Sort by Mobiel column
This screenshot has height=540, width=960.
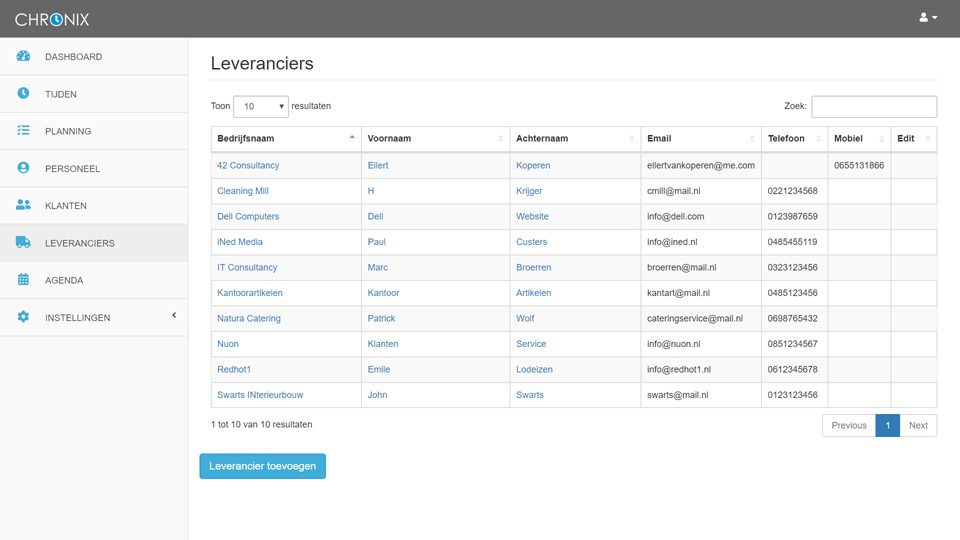(x=860, y=139)
